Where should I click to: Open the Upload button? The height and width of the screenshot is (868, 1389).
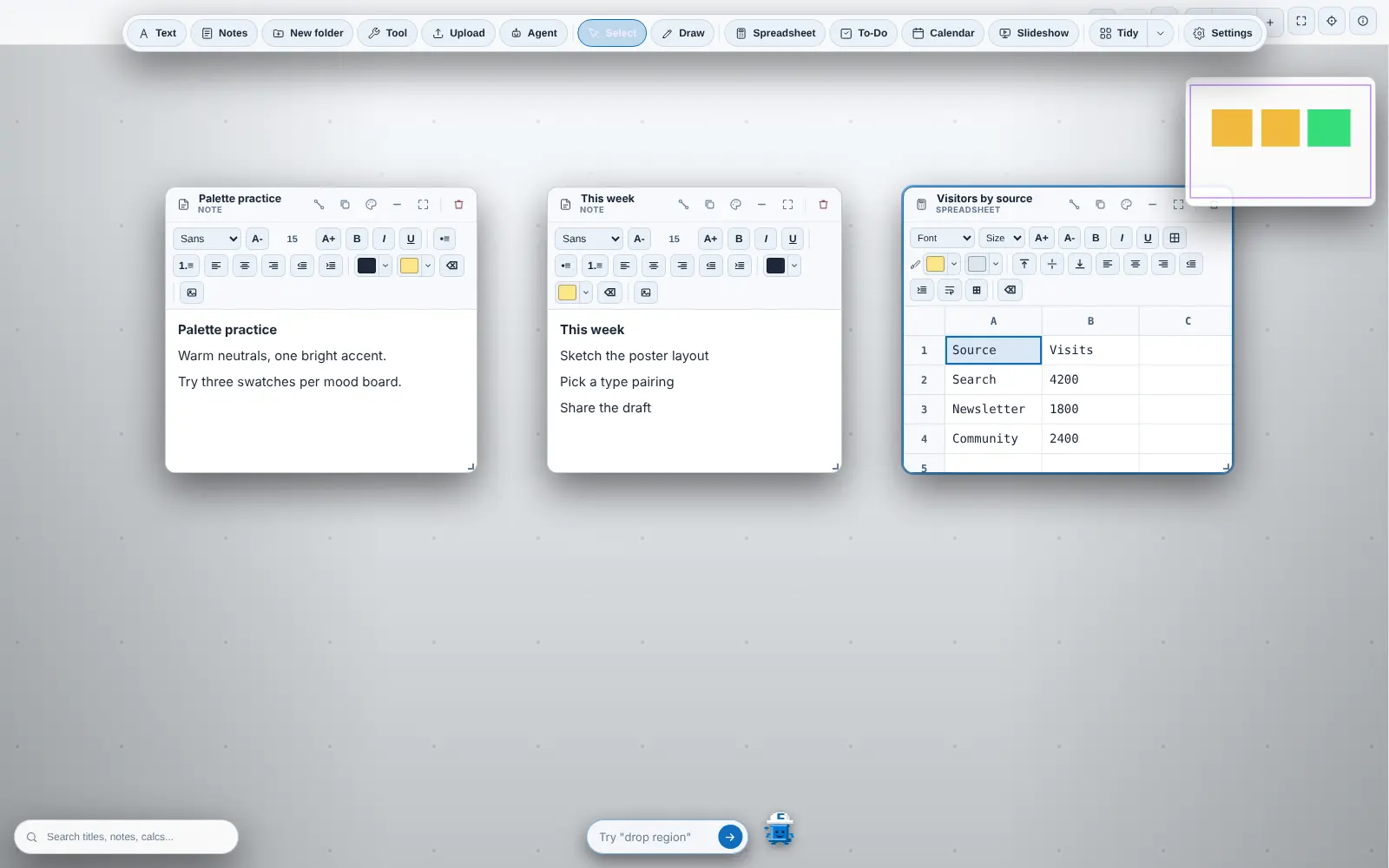458,33
